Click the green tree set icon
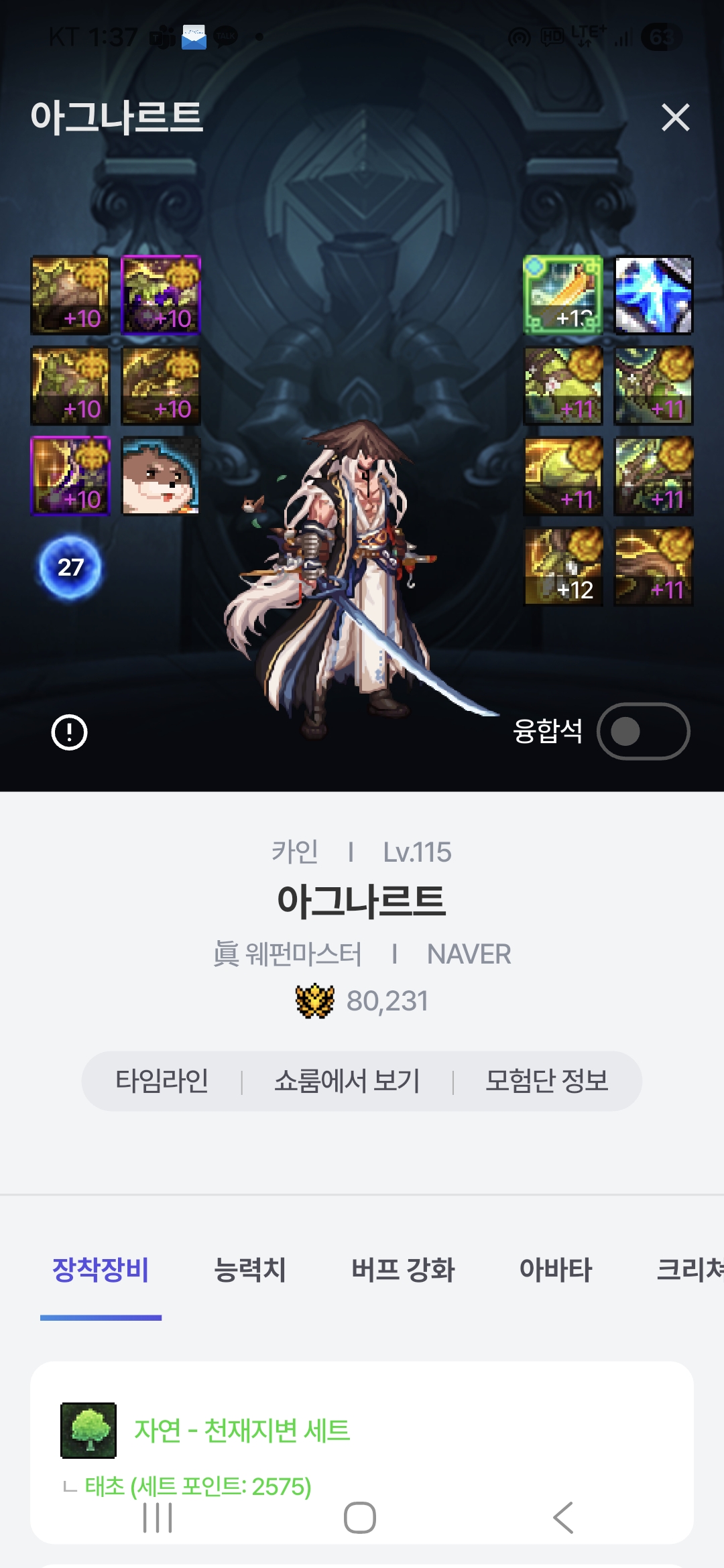The width and height of the screenshot is (724, 1568). [x=88, y=1430]
